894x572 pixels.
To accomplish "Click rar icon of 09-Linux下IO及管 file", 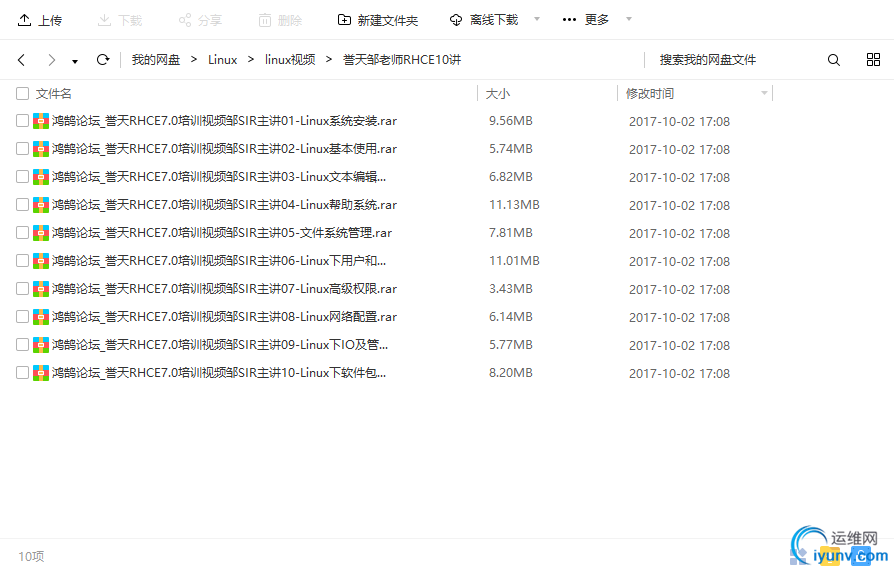I will point(41,344).
